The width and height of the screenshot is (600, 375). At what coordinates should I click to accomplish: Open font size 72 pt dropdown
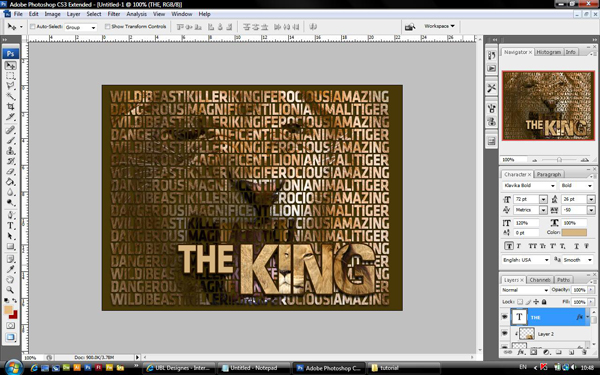click(543, 199)
